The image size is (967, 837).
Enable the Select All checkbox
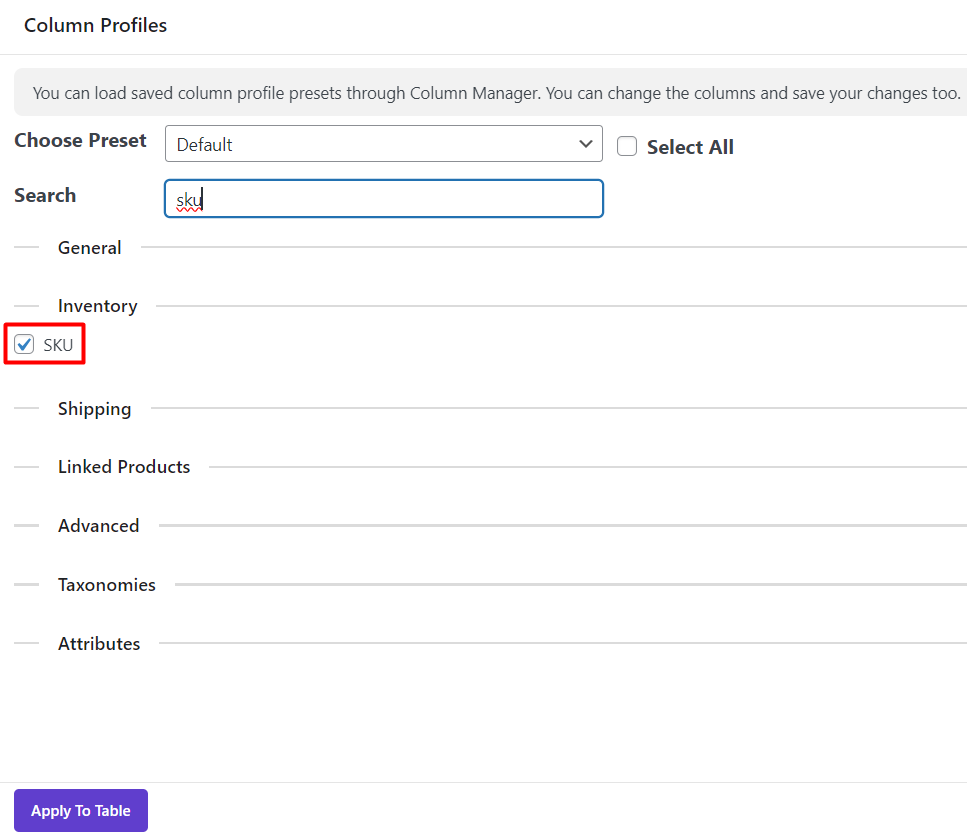pos(627,147)
